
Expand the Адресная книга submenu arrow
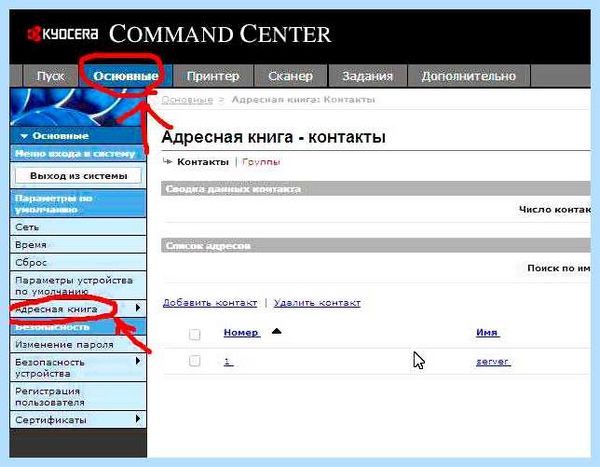click(x=138, y=308)
